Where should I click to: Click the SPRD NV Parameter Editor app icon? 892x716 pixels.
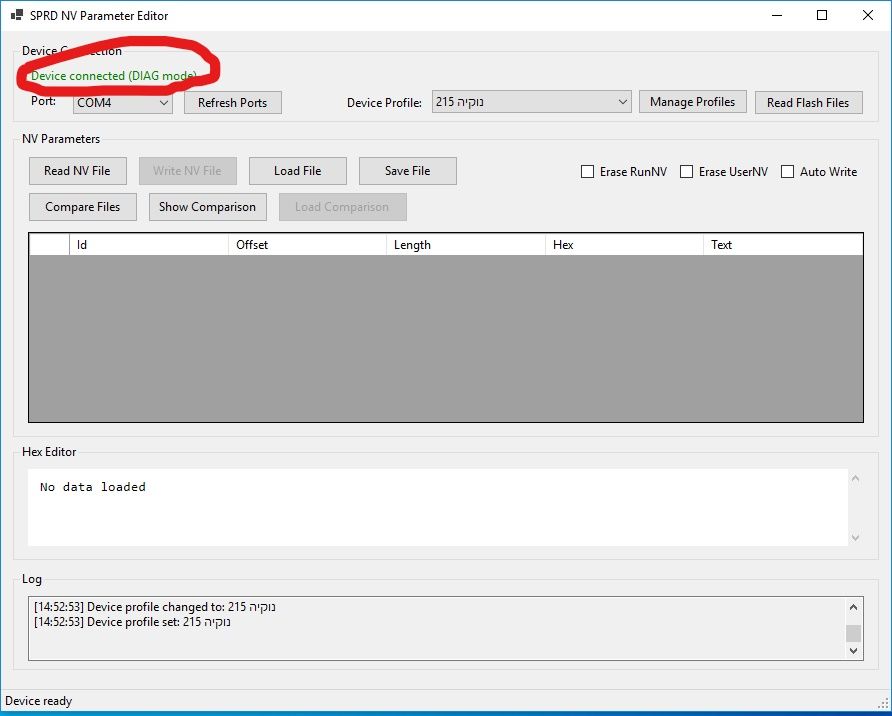click(17, 16)
